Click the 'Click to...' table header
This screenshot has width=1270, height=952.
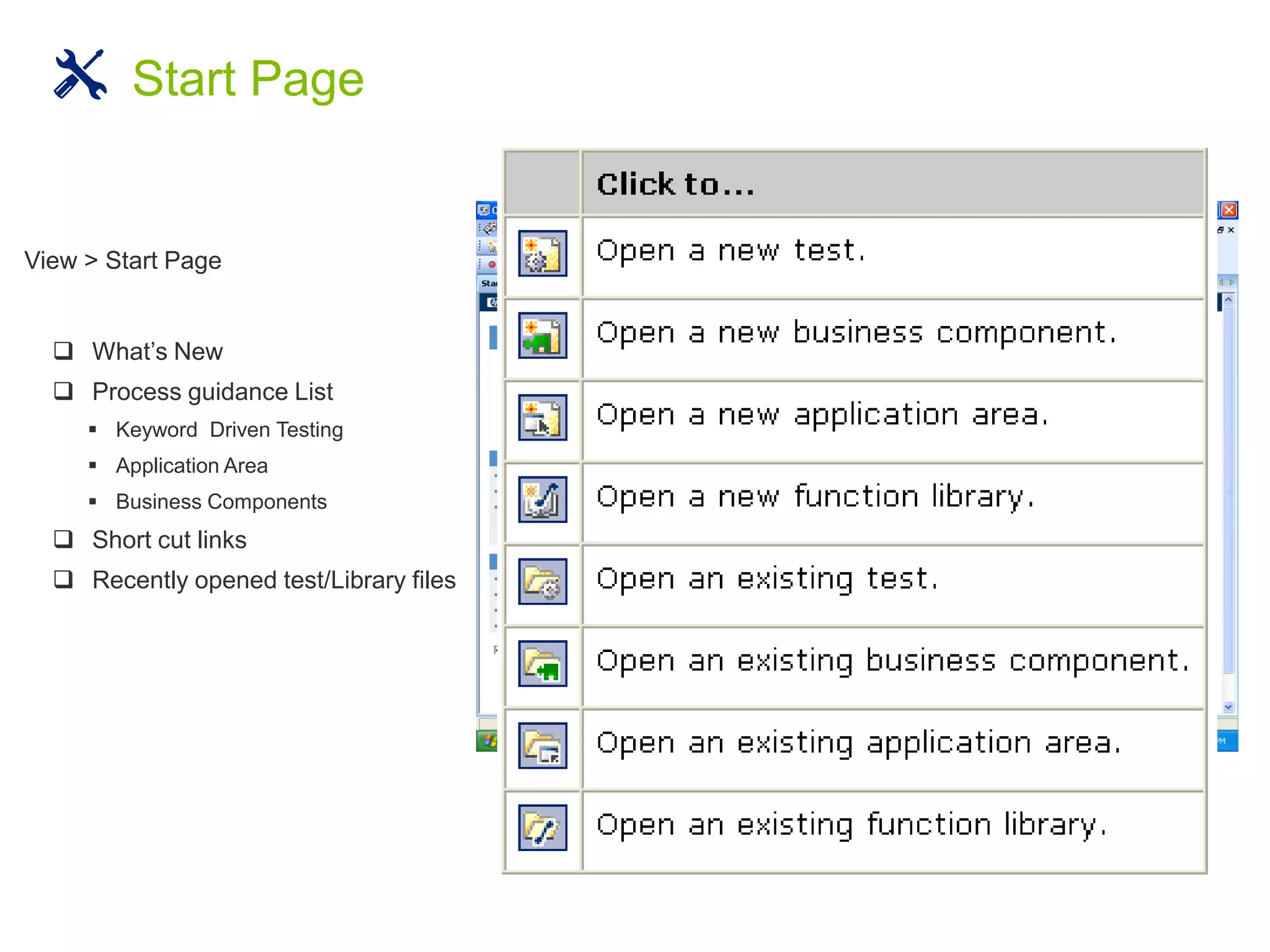click(x=893, y=183)
